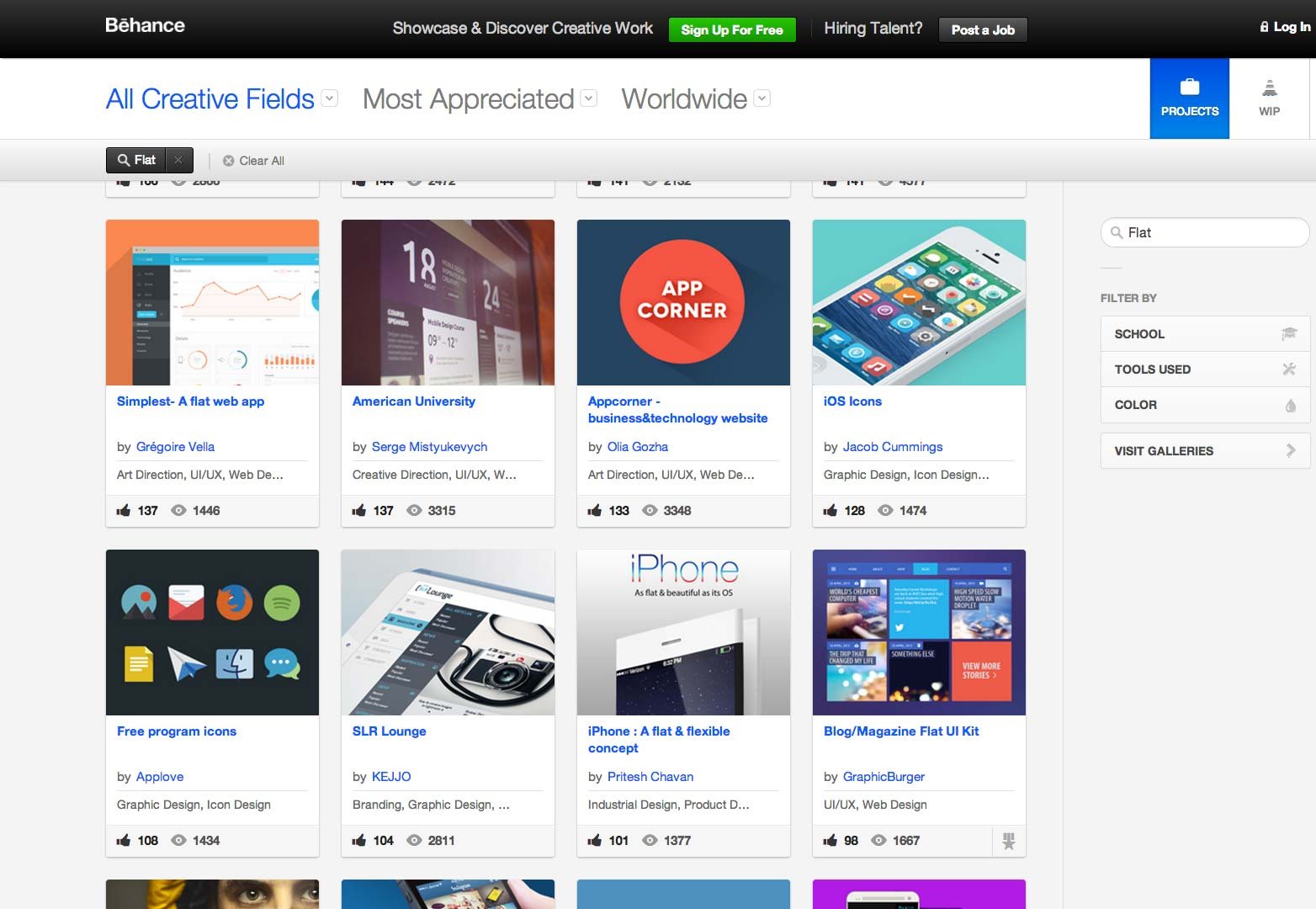The width and height of the screenshot is (1316, 909).
Task: Expand the Tools Used filter
Action: pos(1205,369)
